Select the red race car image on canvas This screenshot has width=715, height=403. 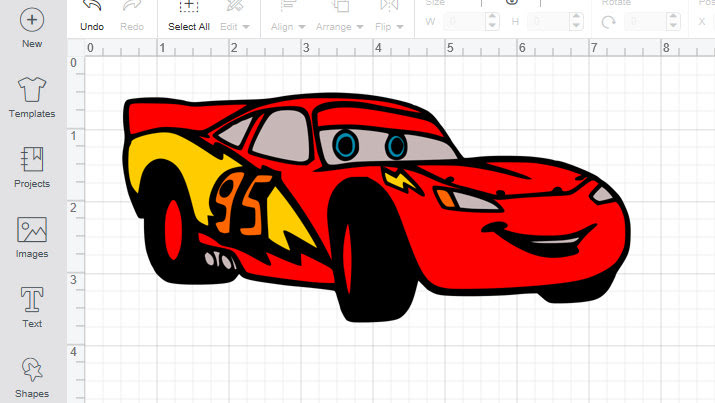pyautogui.click(x=377, y=207)
